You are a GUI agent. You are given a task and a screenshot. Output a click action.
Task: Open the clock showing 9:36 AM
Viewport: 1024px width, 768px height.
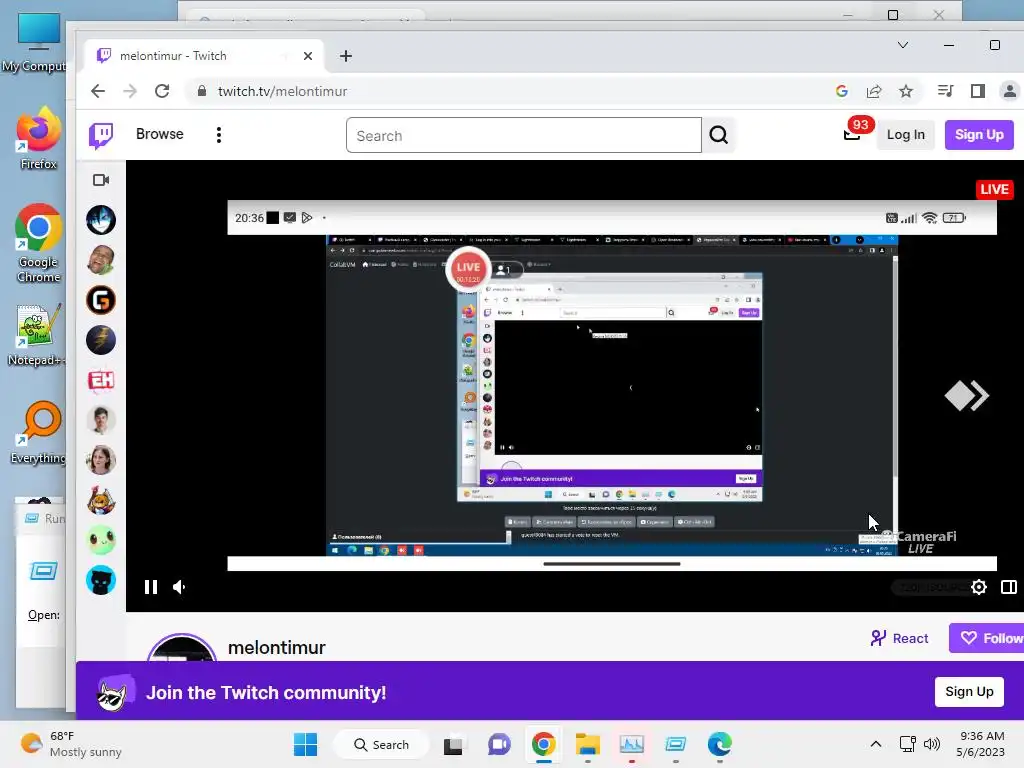coord(980,744)
